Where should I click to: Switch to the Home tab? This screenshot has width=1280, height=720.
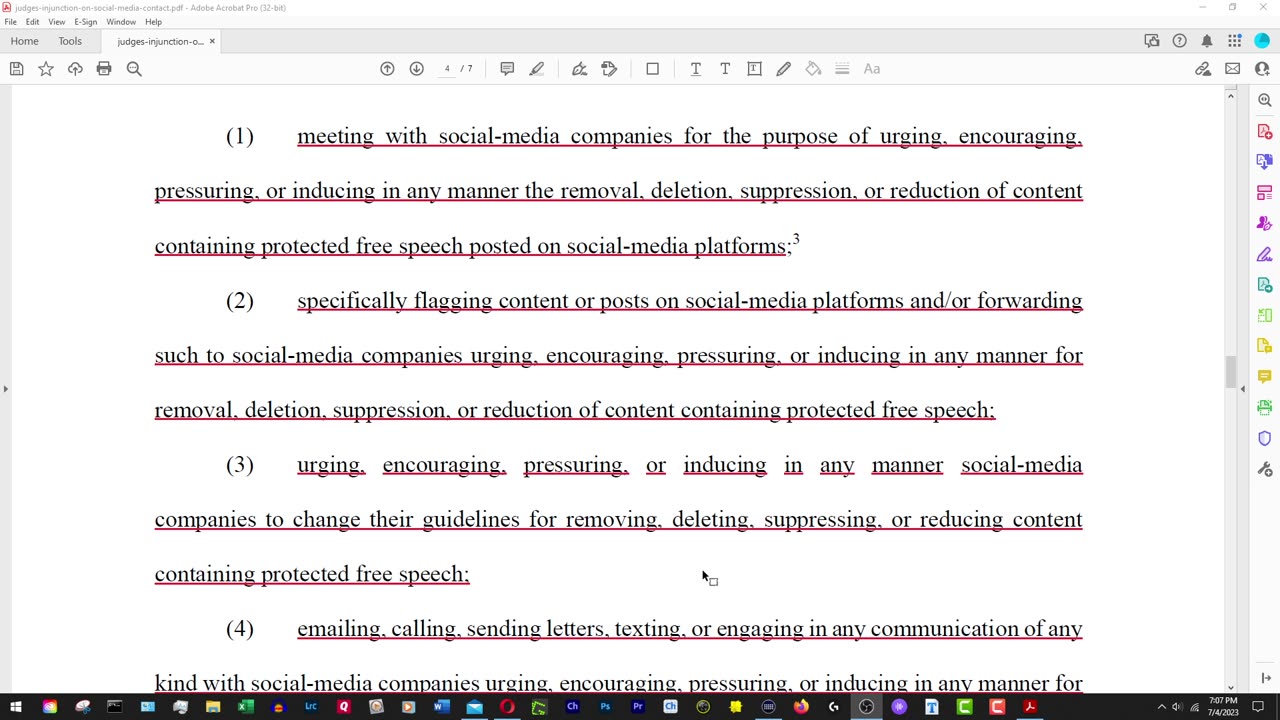coord(24,41)
